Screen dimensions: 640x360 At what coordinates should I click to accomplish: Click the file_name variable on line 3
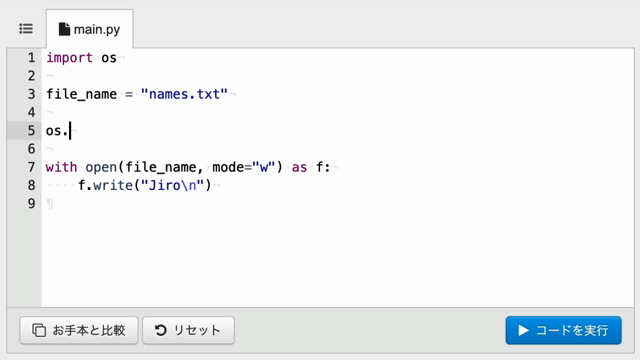tap(81, 94)
